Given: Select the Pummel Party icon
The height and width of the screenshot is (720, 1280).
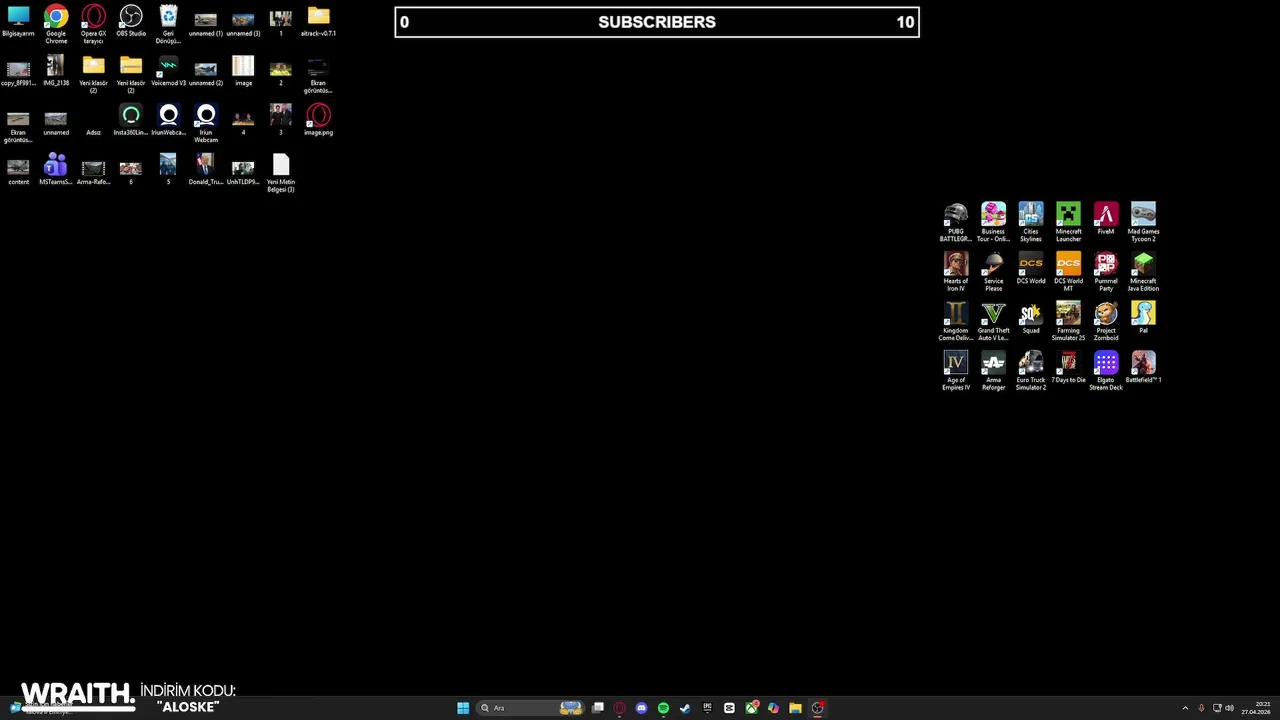Looking at the screenshot, I should (x=1106, y=272).
